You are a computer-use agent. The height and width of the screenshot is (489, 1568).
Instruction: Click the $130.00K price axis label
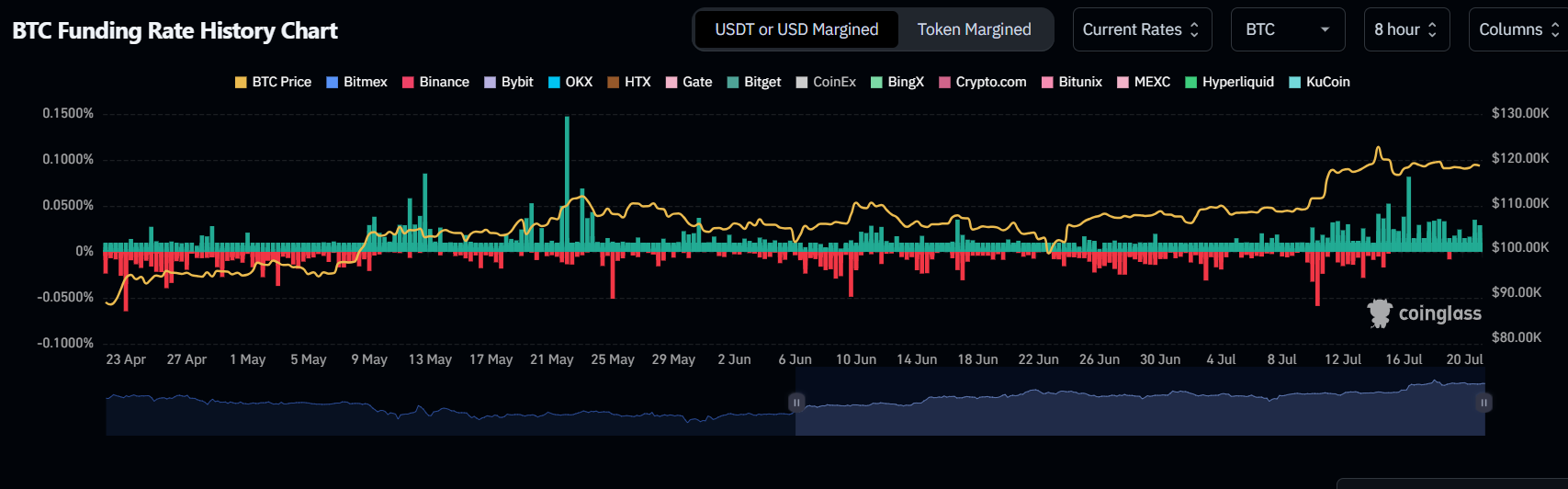[1520, 113]
